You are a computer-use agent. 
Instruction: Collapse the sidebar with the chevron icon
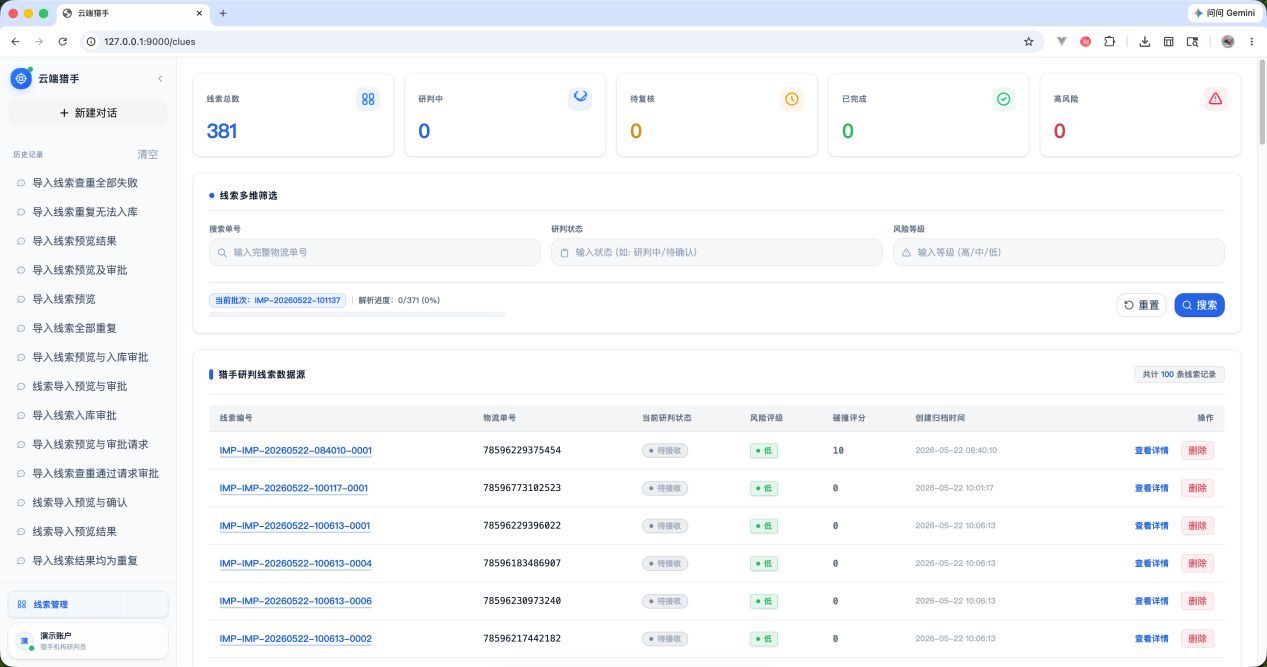160,78
